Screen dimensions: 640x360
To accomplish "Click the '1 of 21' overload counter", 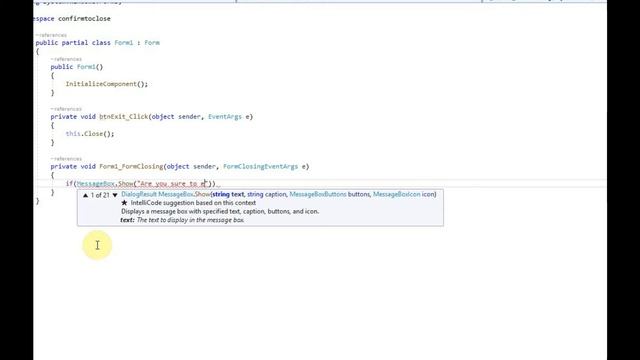I will click(100, 195).
